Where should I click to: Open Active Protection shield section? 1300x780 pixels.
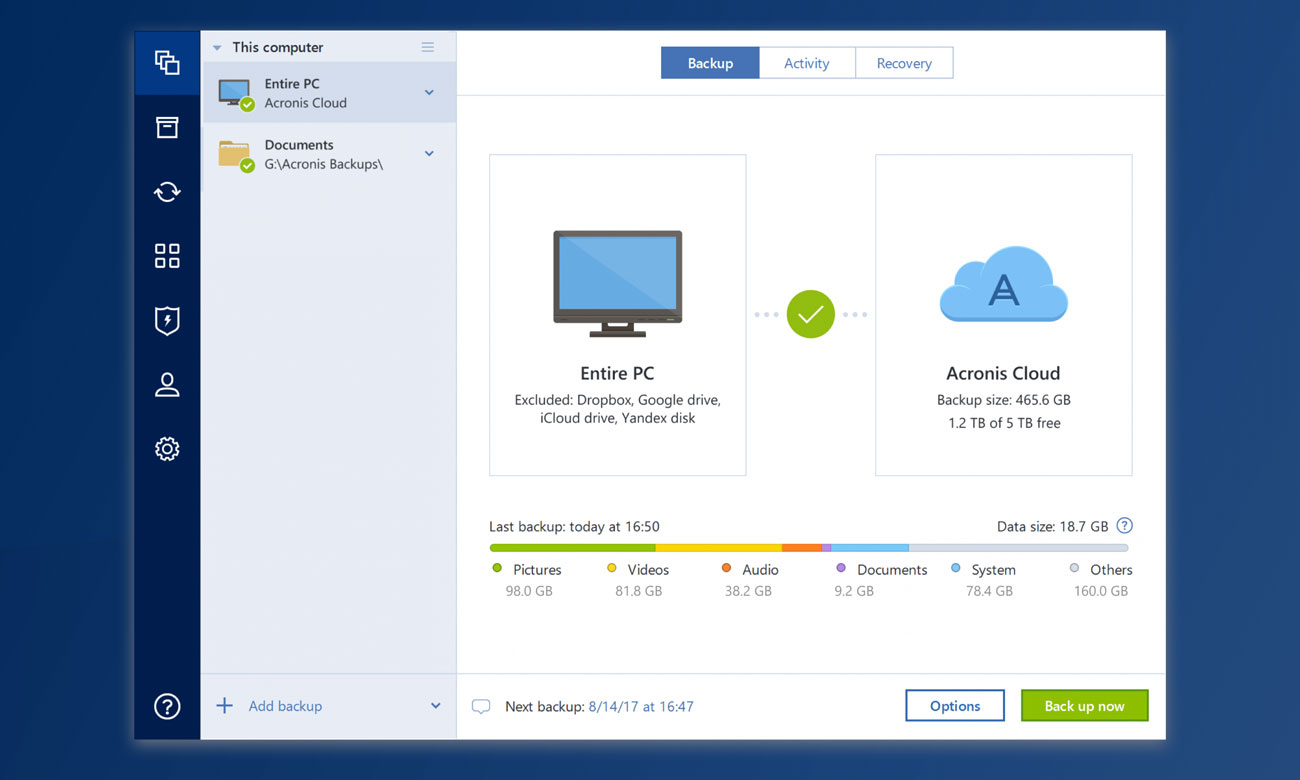(167, 320)
